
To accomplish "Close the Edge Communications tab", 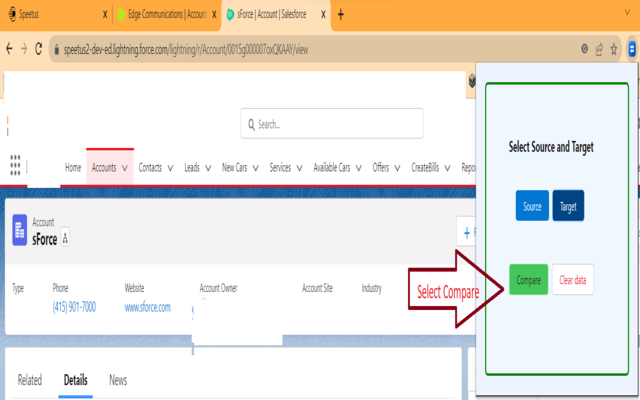I will pyautogui.click(x=214, y=15).
